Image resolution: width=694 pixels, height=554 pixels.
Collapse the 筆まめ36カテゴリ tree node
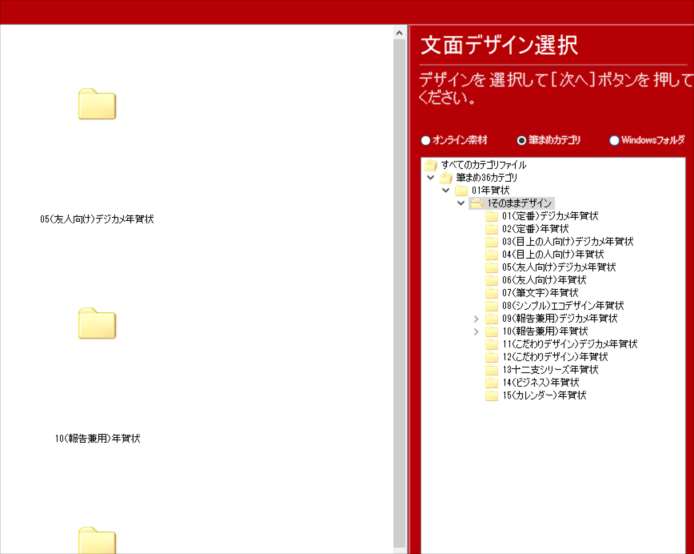coord(431,178)
